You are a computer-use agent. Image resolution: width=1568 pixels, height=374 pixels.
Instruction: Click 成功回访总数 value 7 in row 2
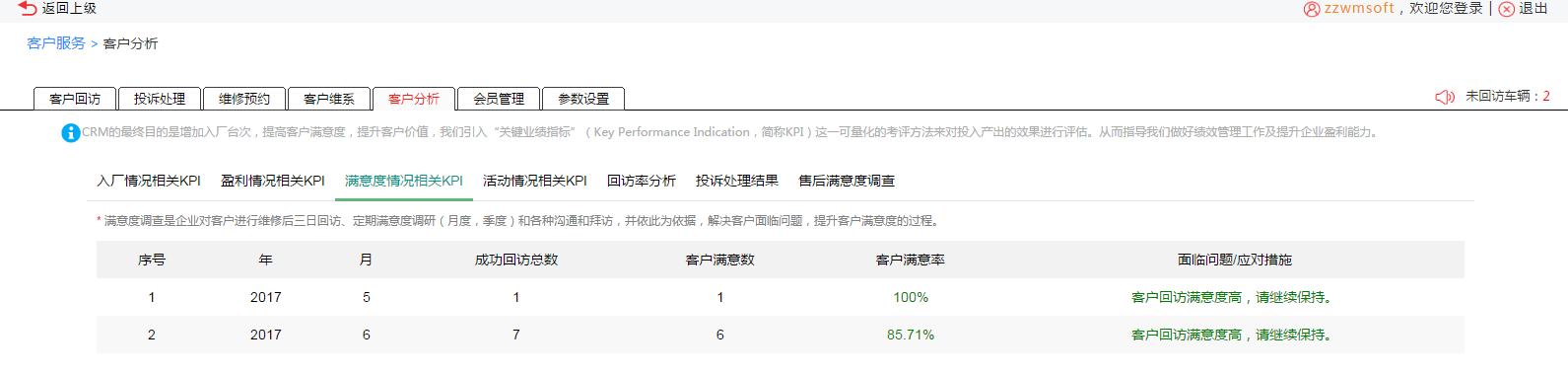tap(516, 335)
